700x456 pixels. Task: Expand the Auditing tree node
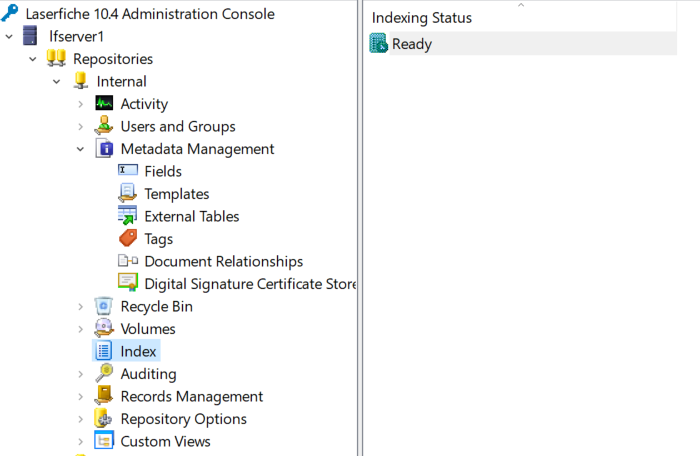80,374
